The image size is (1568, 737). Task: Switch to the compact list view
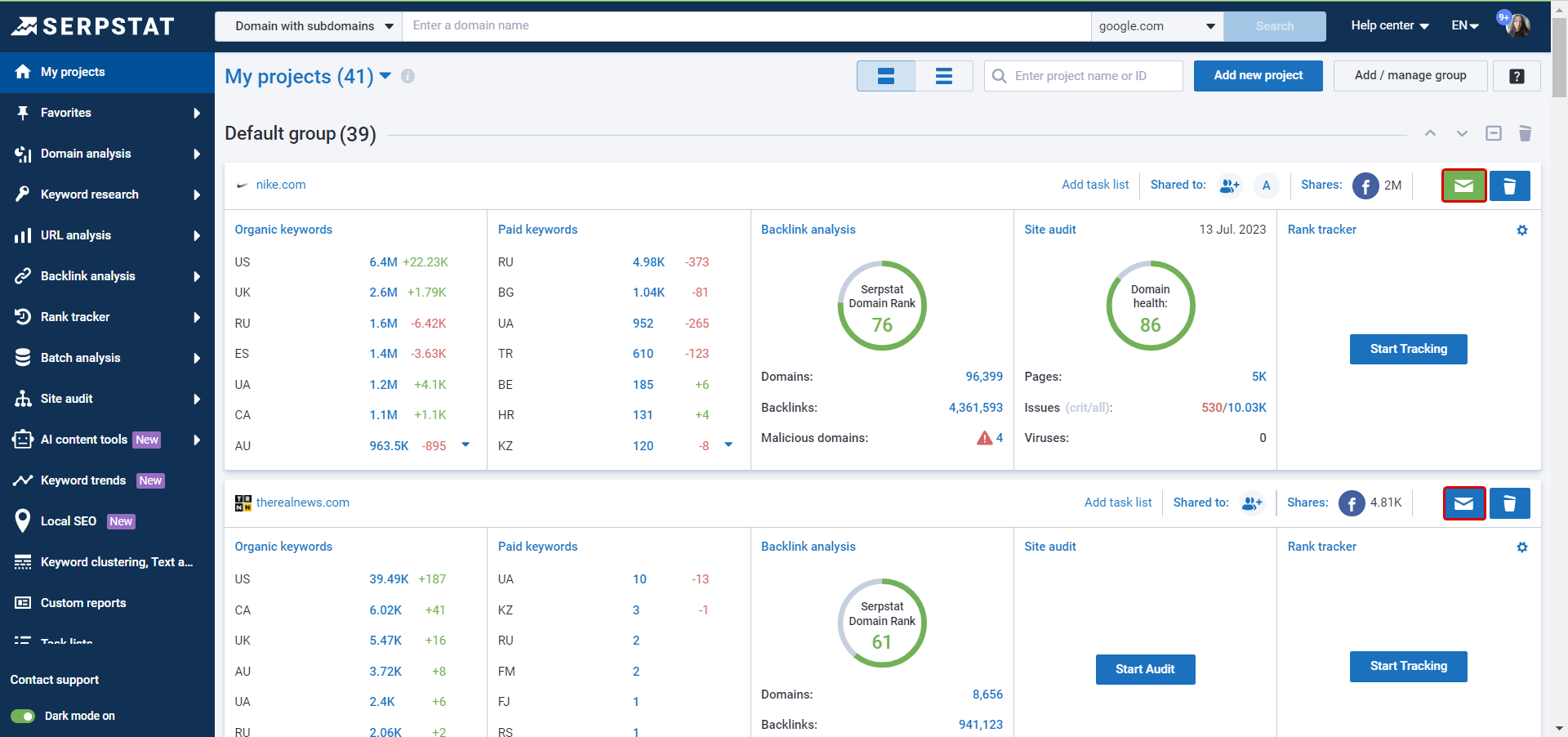tap(944, 76)
